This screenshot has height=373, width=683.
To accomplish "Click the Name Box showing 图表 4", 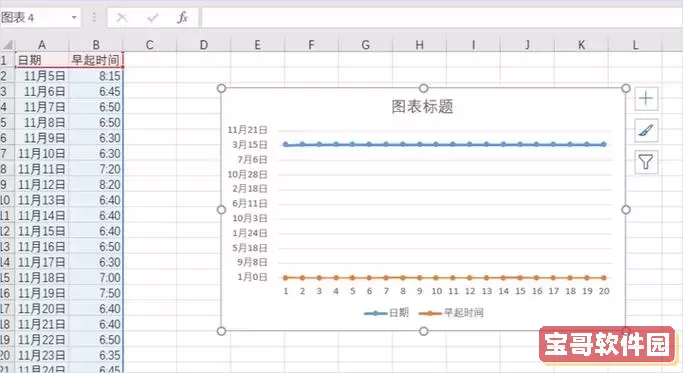I will pyautogui.click(x=35, y=18).
